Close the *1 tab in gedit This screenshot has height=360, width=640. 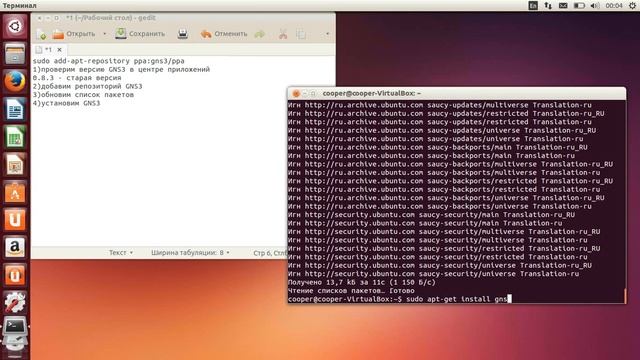[59, 49]
